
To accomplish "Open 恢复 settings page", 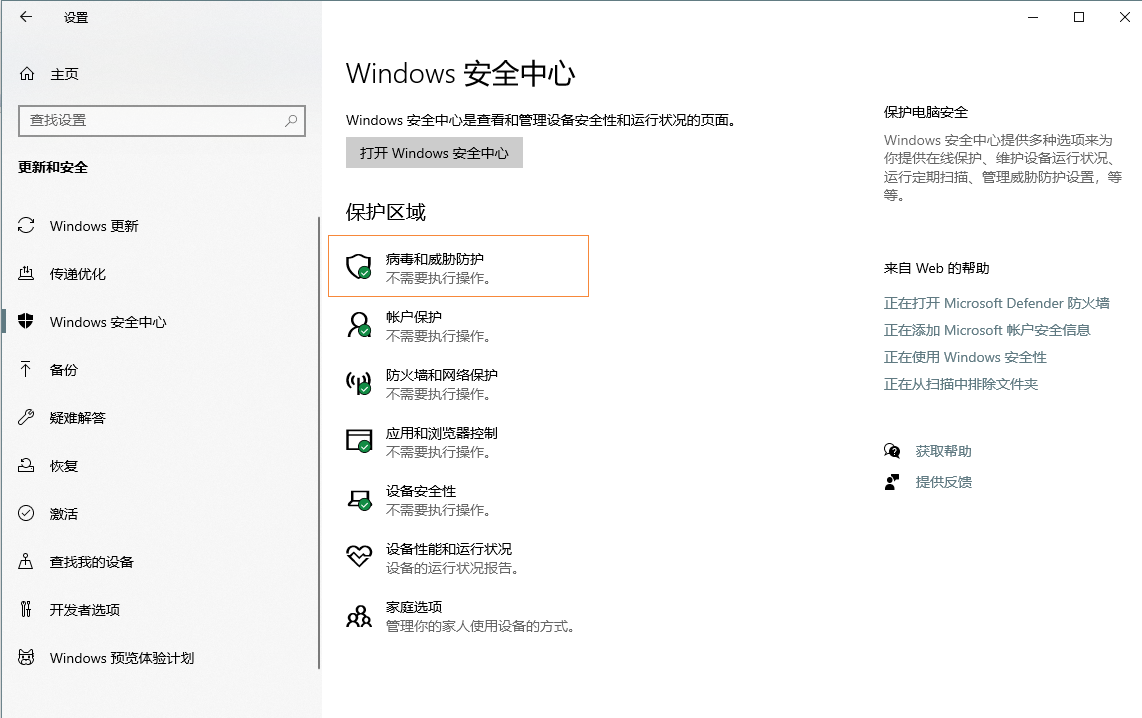I will (63, 465).
